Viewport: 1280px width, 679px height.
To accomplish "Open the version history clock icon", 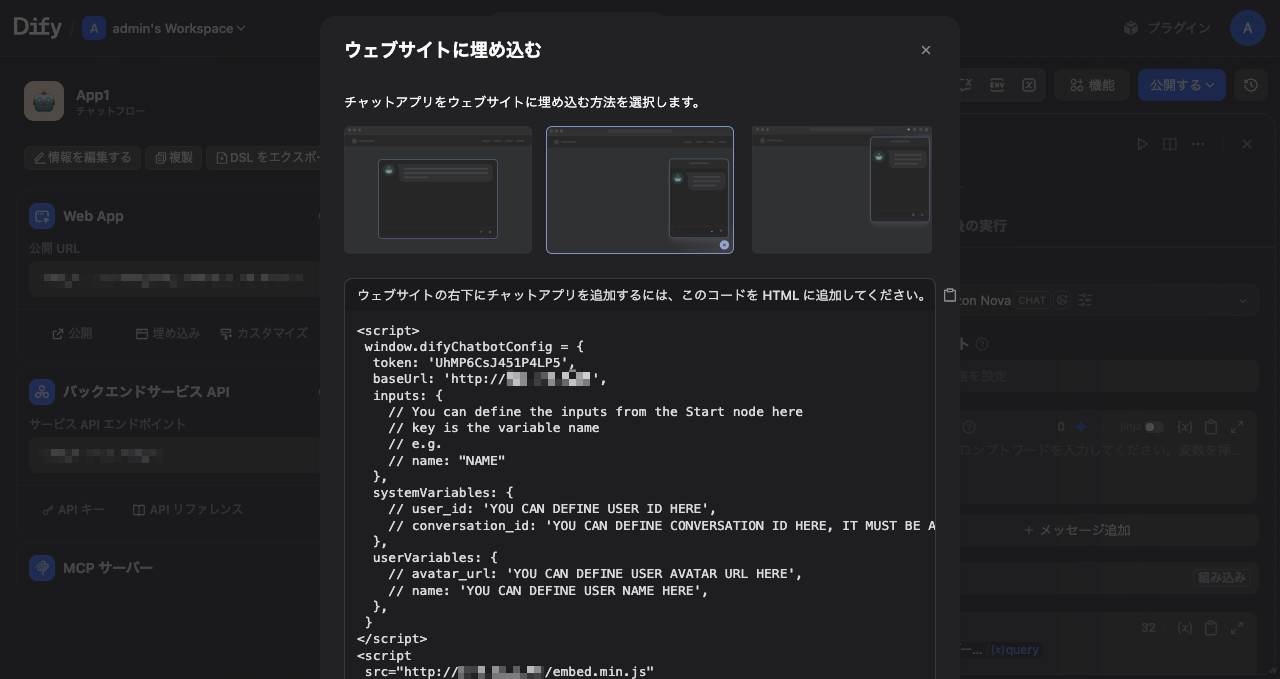I will point(1250,85).
